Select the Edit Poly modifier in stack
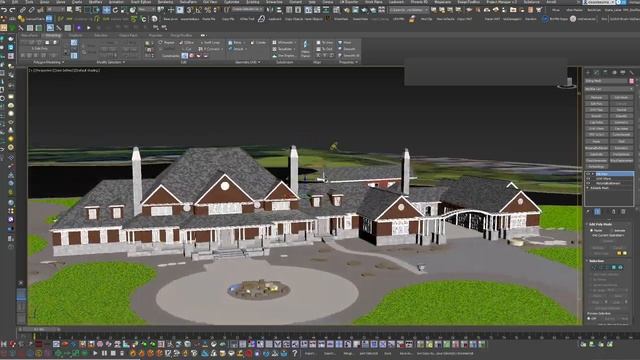Image resolution: width=640 pixels, height=360 pixels. (x=614, y=174)
